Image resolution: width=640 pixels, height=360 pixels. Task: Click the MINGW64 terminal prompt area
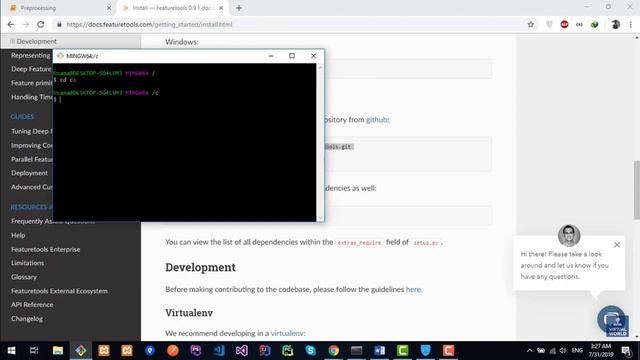tap(184, 142)
